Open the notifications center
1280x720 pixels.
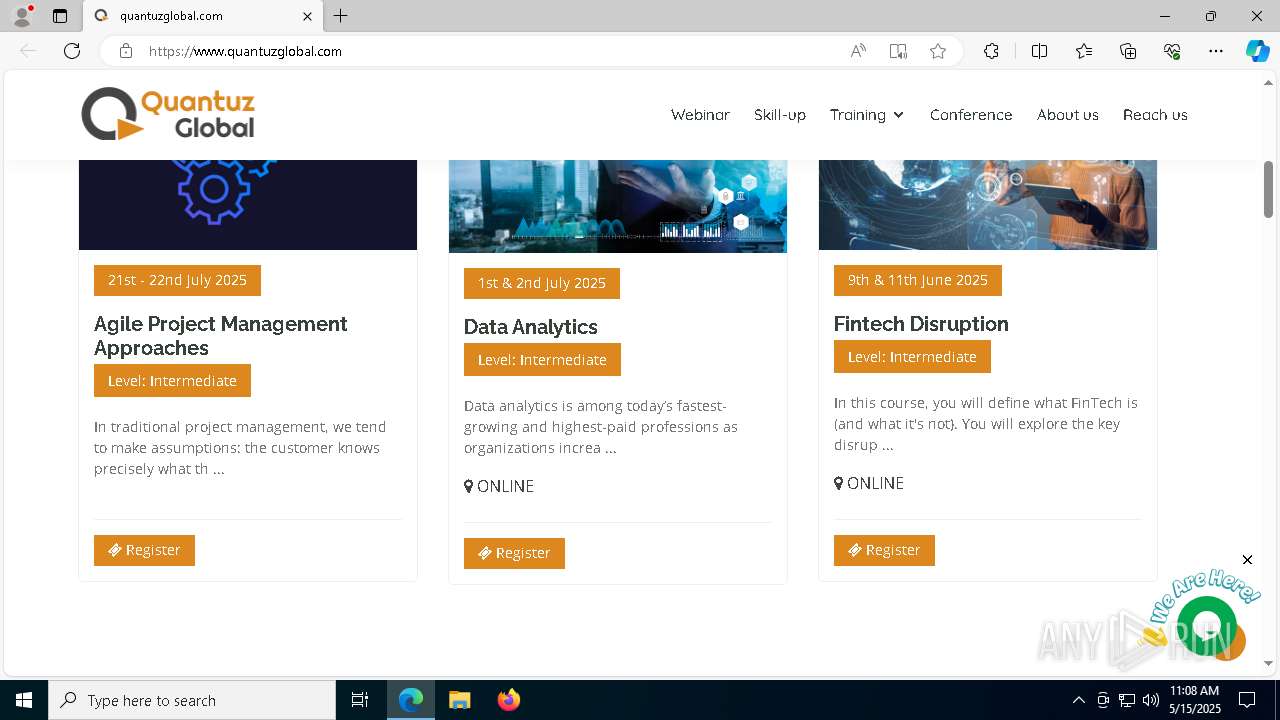click(1247, 700)
